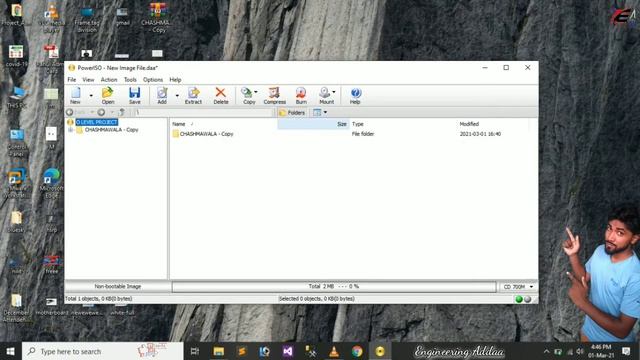Expand CHASHMAWALA - Copy tree node
This screenshot has height=360, width=640.
point(71,130)
